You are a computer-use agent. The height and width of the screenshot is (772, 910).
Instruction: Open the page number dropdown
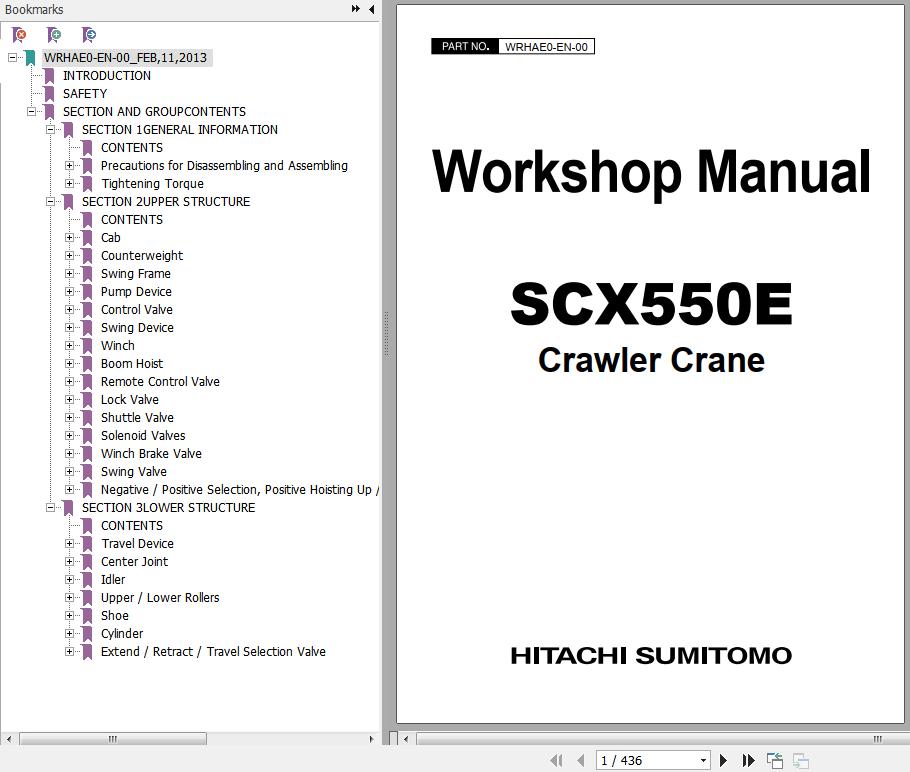[703, 760]
